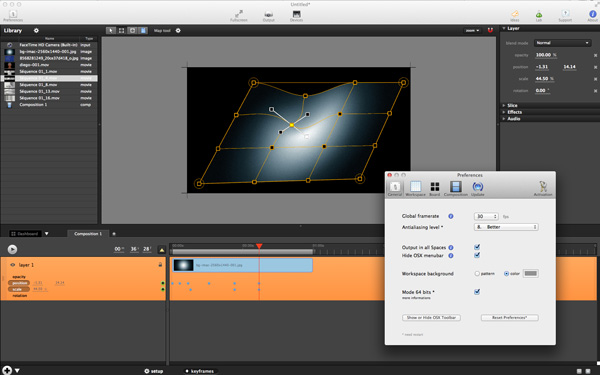Click the Support toolbar icon

pos(565,15)
